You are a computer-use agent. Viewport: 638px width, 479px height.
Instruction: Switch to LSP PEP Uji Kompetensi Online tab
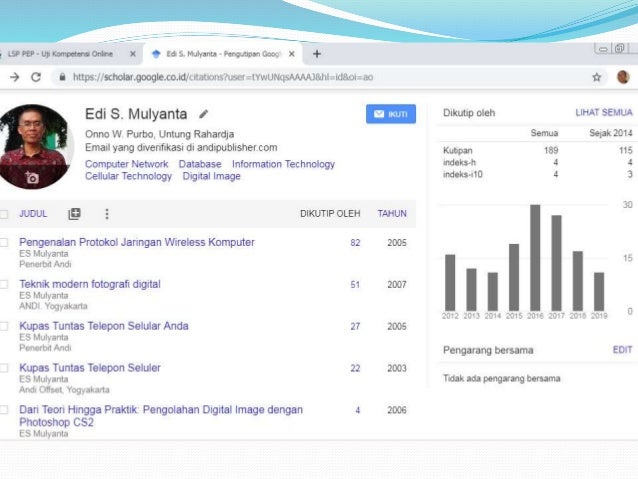pyautogui.click(x=60, y=54)
